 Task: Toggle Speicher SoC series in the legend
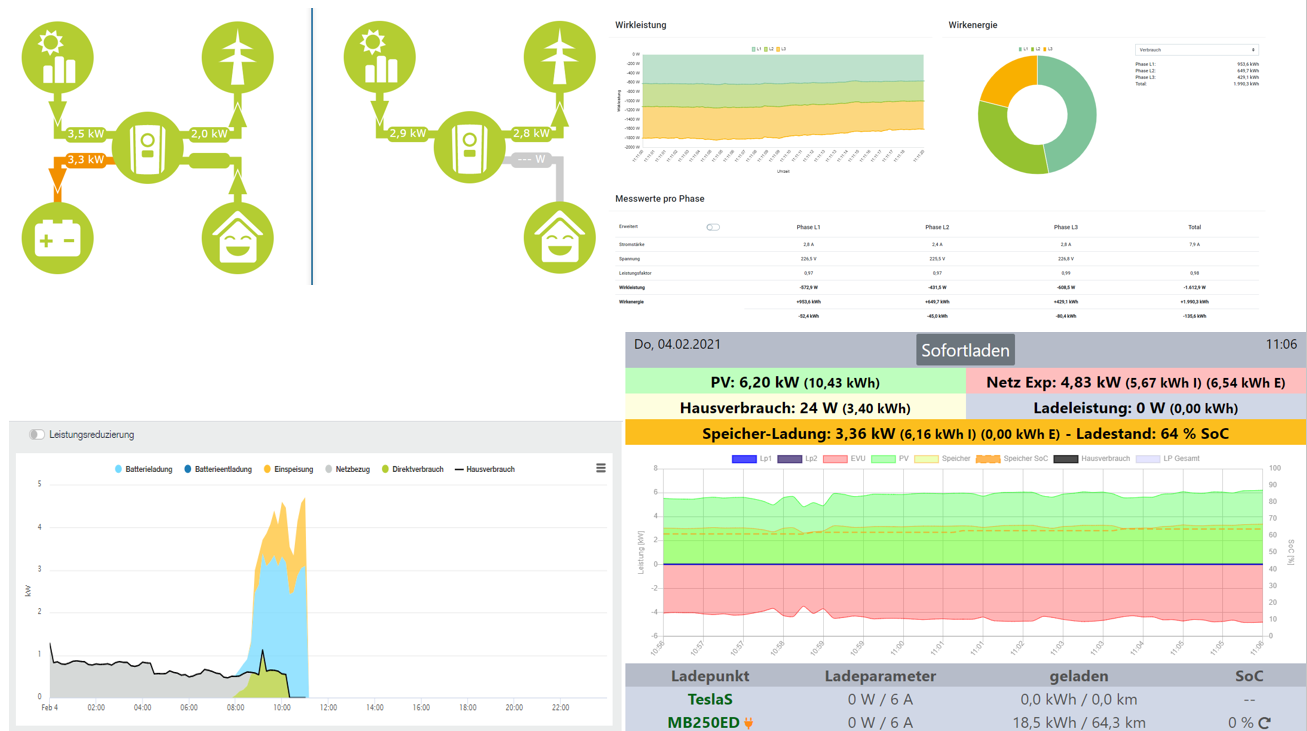click(1011, 459)
